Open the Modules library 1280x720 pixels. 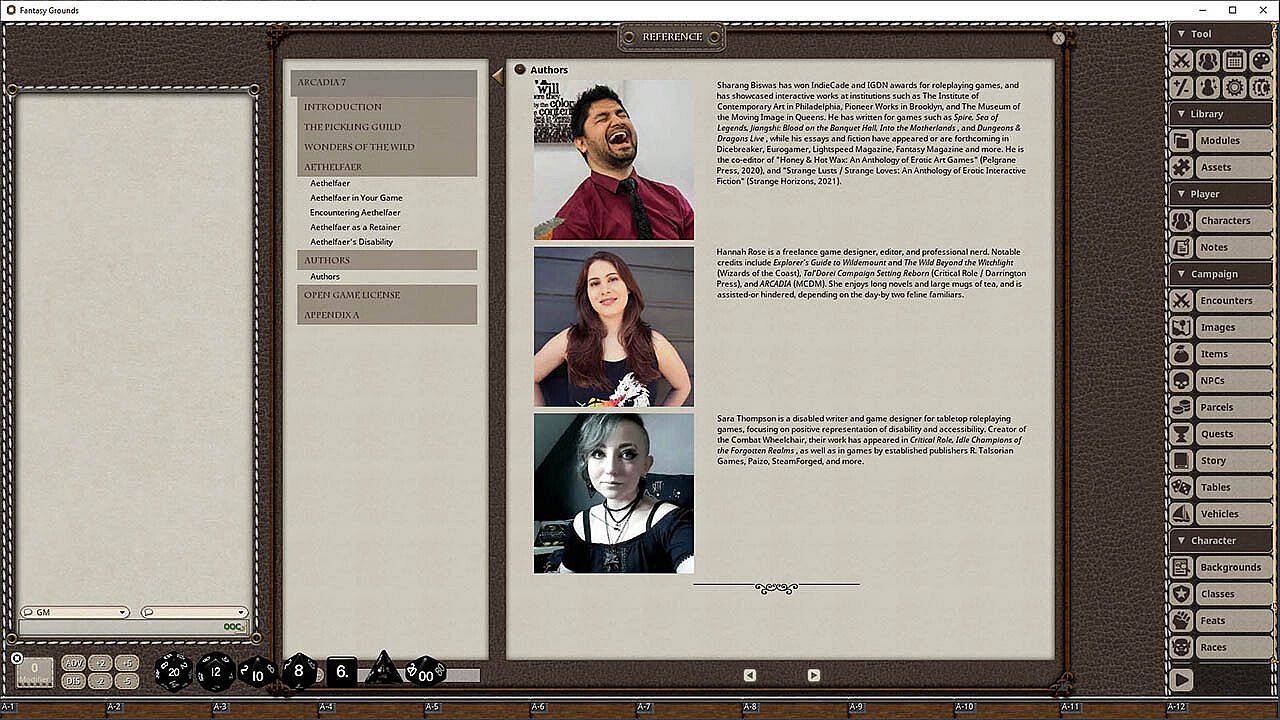click(1233, 141)
